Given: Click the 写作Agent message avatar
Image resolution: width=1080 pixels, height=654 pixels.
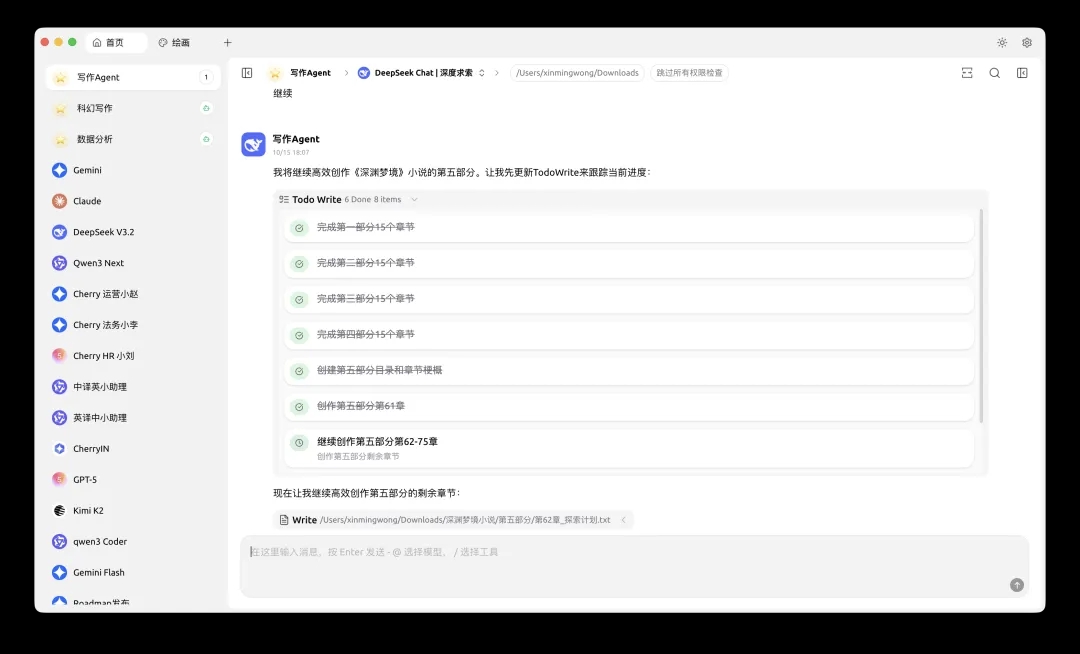Looking at the screenshot, I should (x=253, y=145).
